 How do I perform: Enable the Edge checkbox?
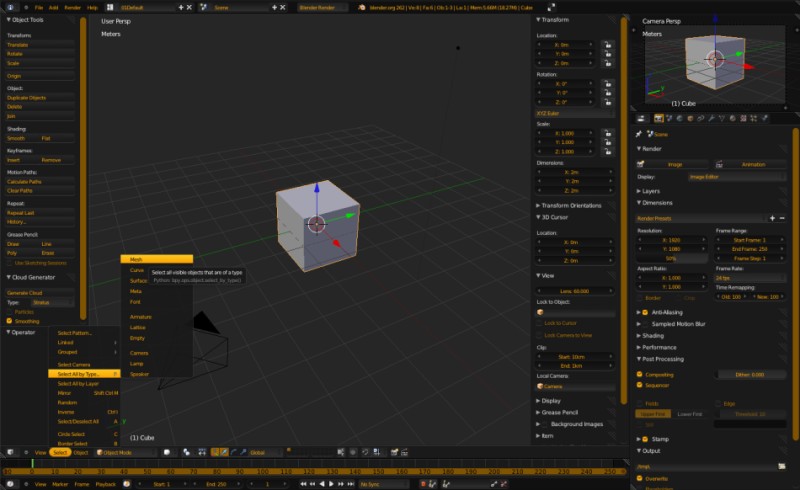pos(718,403)
